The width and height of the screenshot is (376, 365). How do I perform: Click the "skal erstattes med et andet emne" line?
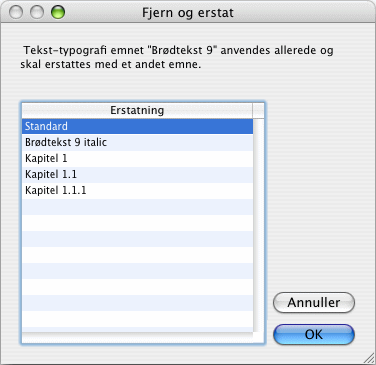111,64
